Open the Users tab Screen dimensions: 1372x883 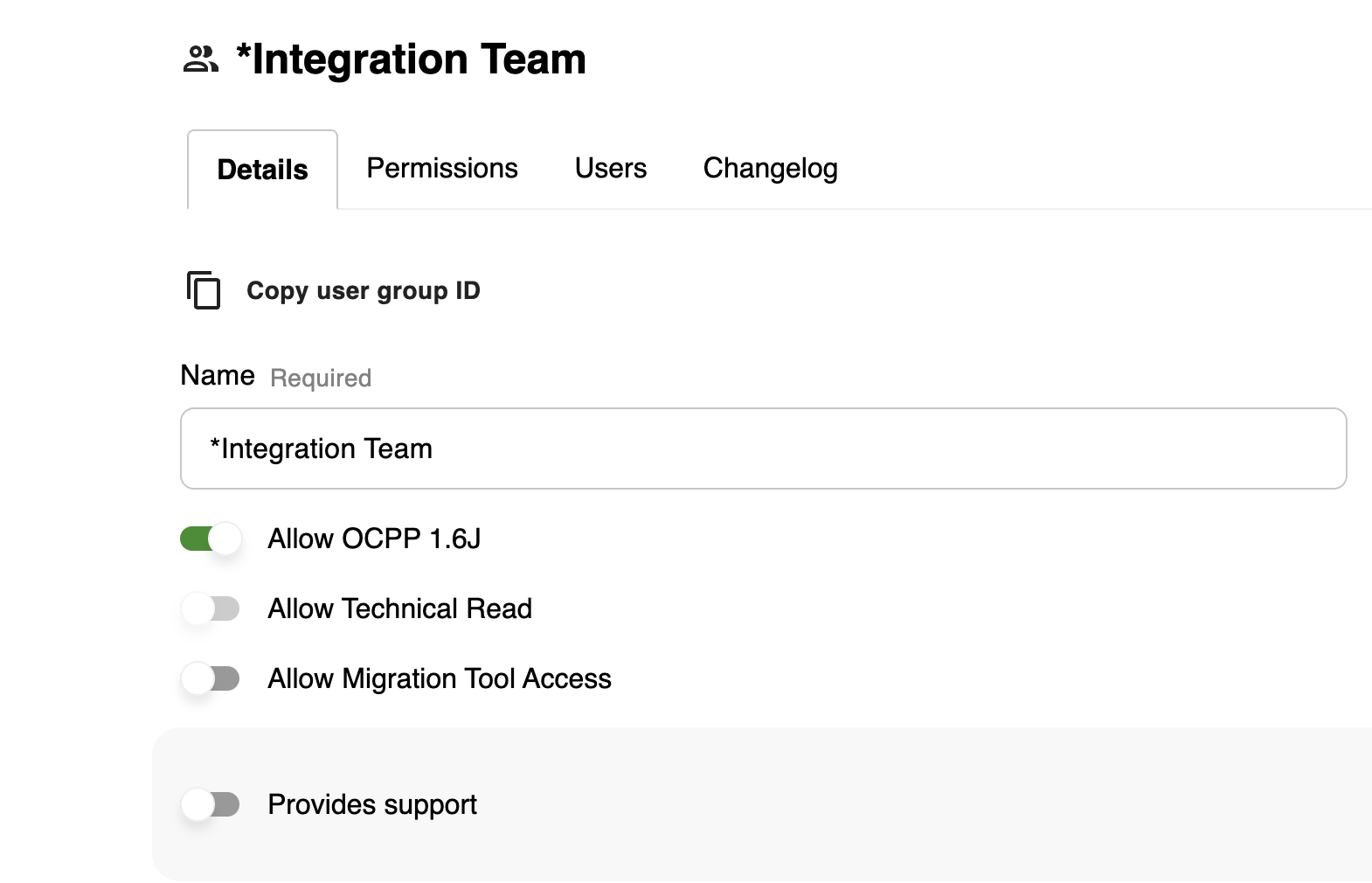611,168
